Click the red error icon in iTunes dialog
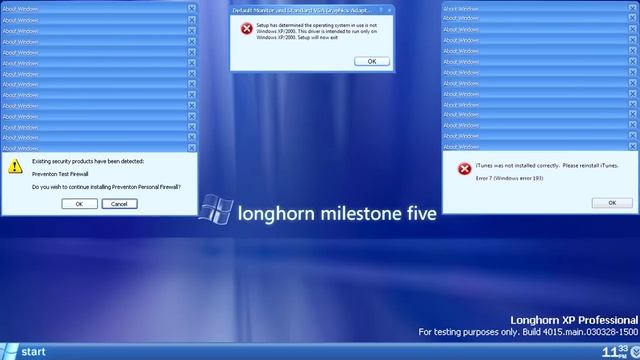640x360 pixels. pos(464,169)
